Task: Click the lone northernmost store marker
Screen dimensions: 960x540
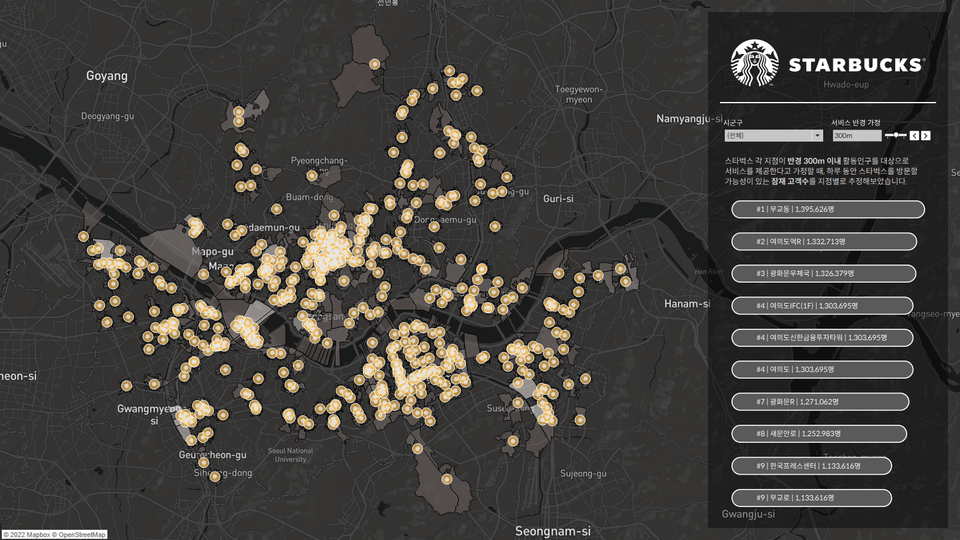Action: [x=375, y=64]
